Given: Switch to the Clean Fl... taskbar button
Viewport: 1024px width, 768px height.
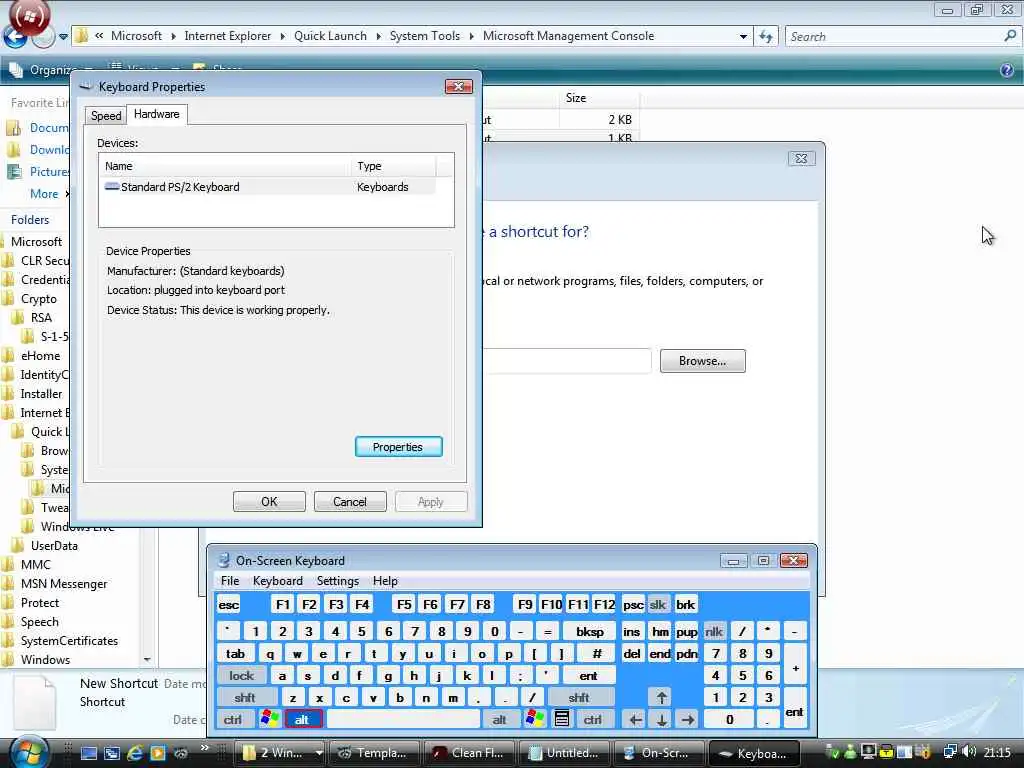Looking at the screenshot, I should (x=468, y=753).
